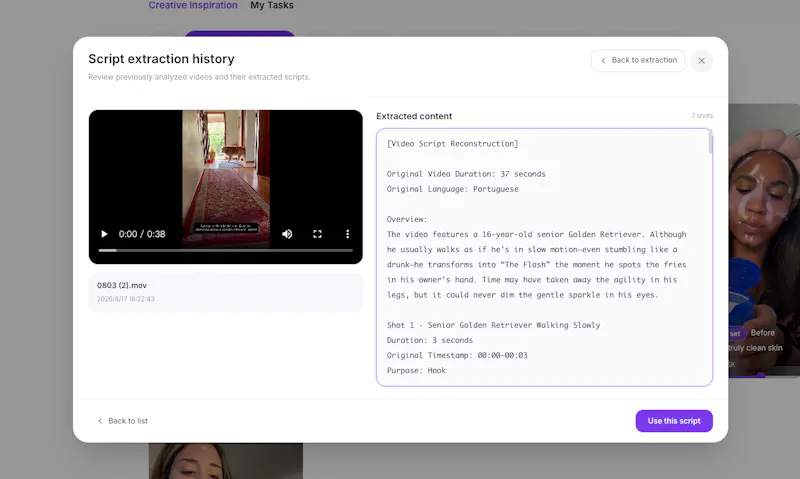Mute the video using speaker icon
Viewport: 800px width, 479px height.
click(287, 234)
